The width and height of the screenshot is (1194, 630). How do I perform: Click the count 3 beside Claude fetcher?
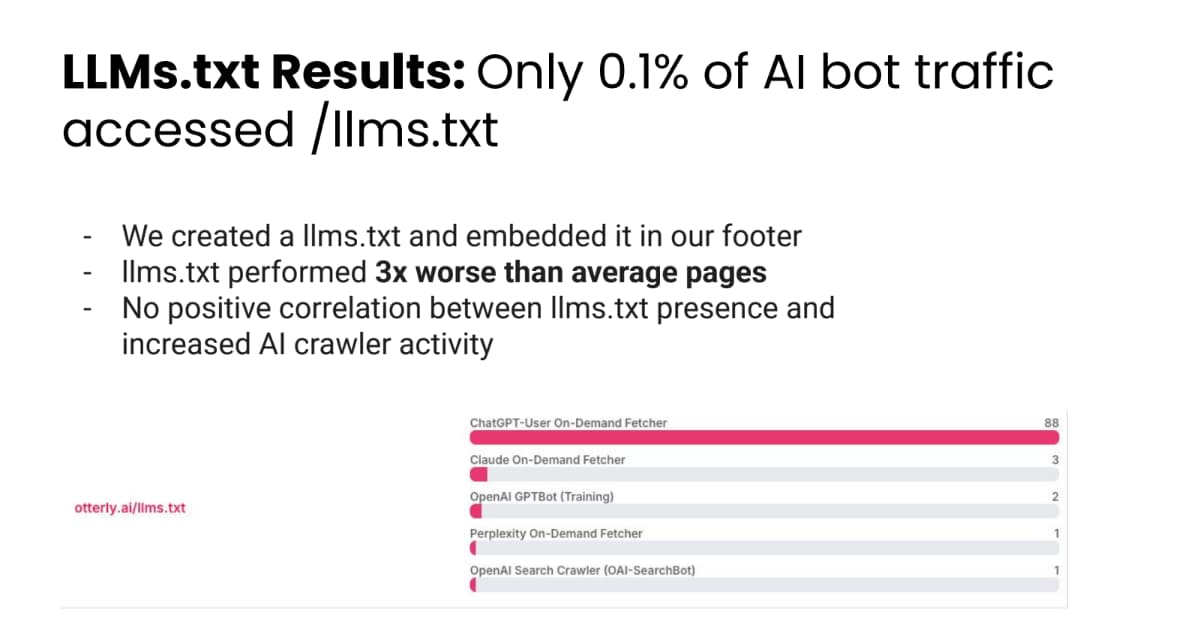[x=1055, y=460]
